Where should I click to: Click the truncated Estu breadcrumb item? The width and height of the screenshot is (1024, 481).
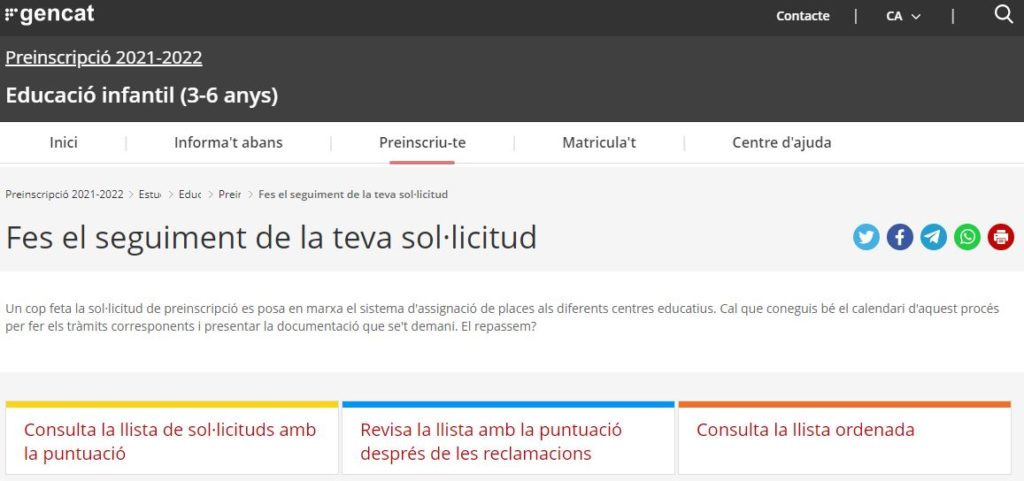tap(150, 193)
